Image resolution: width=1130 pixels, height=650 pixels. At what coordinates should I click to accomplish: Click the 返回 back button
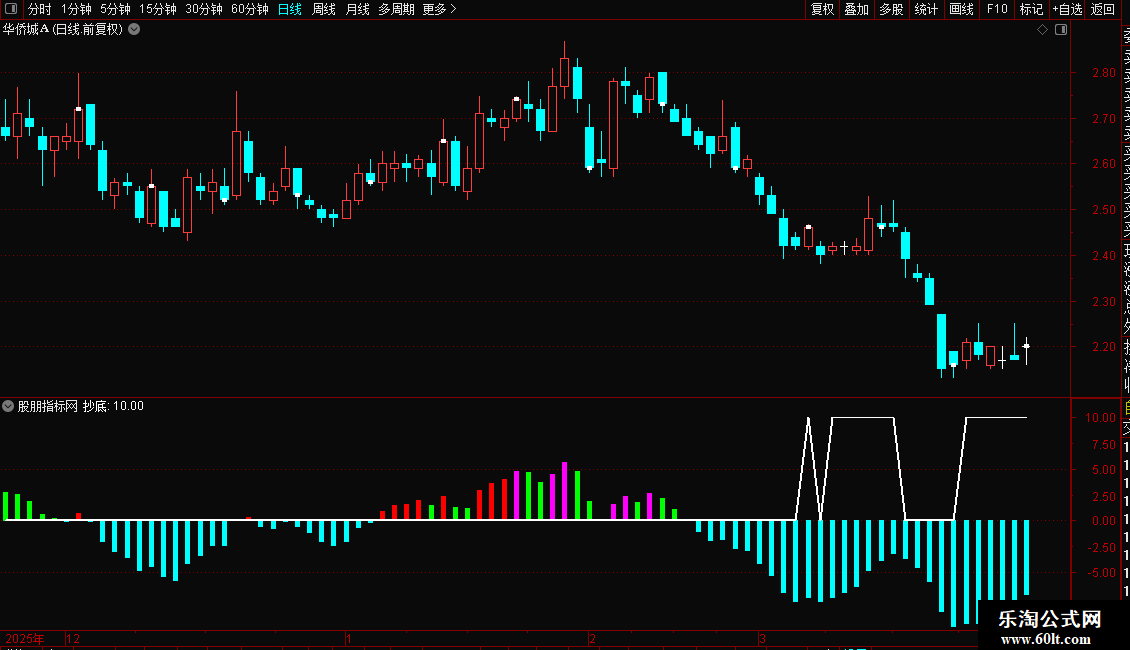pyautogui.click(x=1103, y=9)
